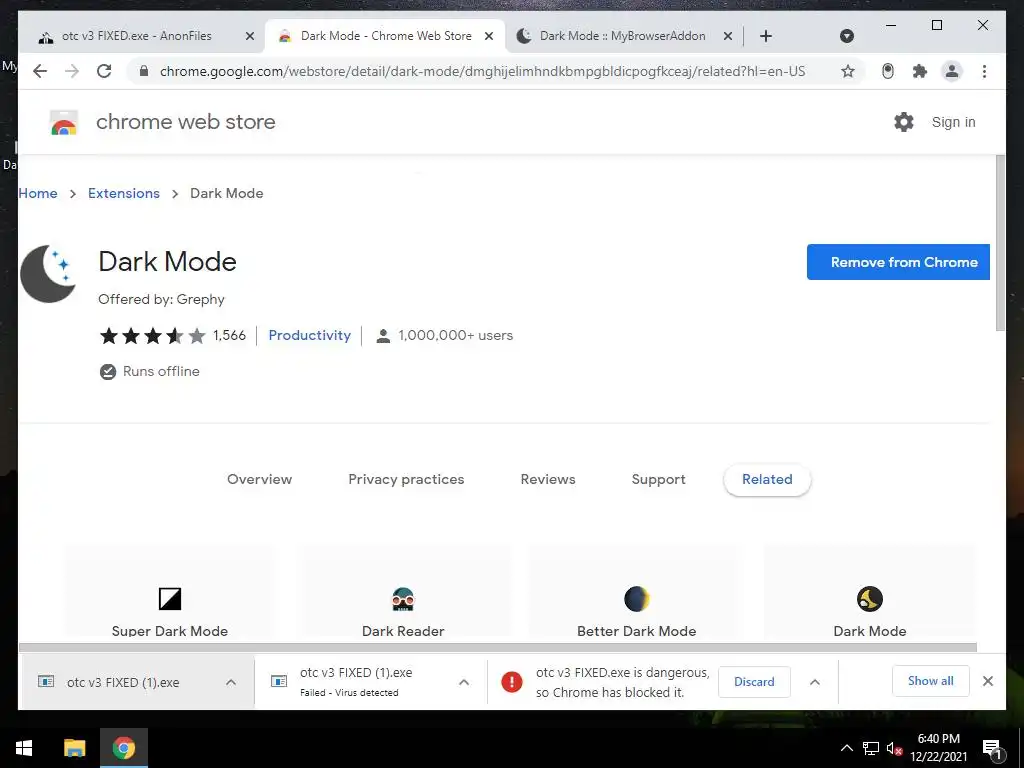This screenshot has width=1024, height=768.
Task: Open File Explorer from taskbar
Action: point(74,748)
